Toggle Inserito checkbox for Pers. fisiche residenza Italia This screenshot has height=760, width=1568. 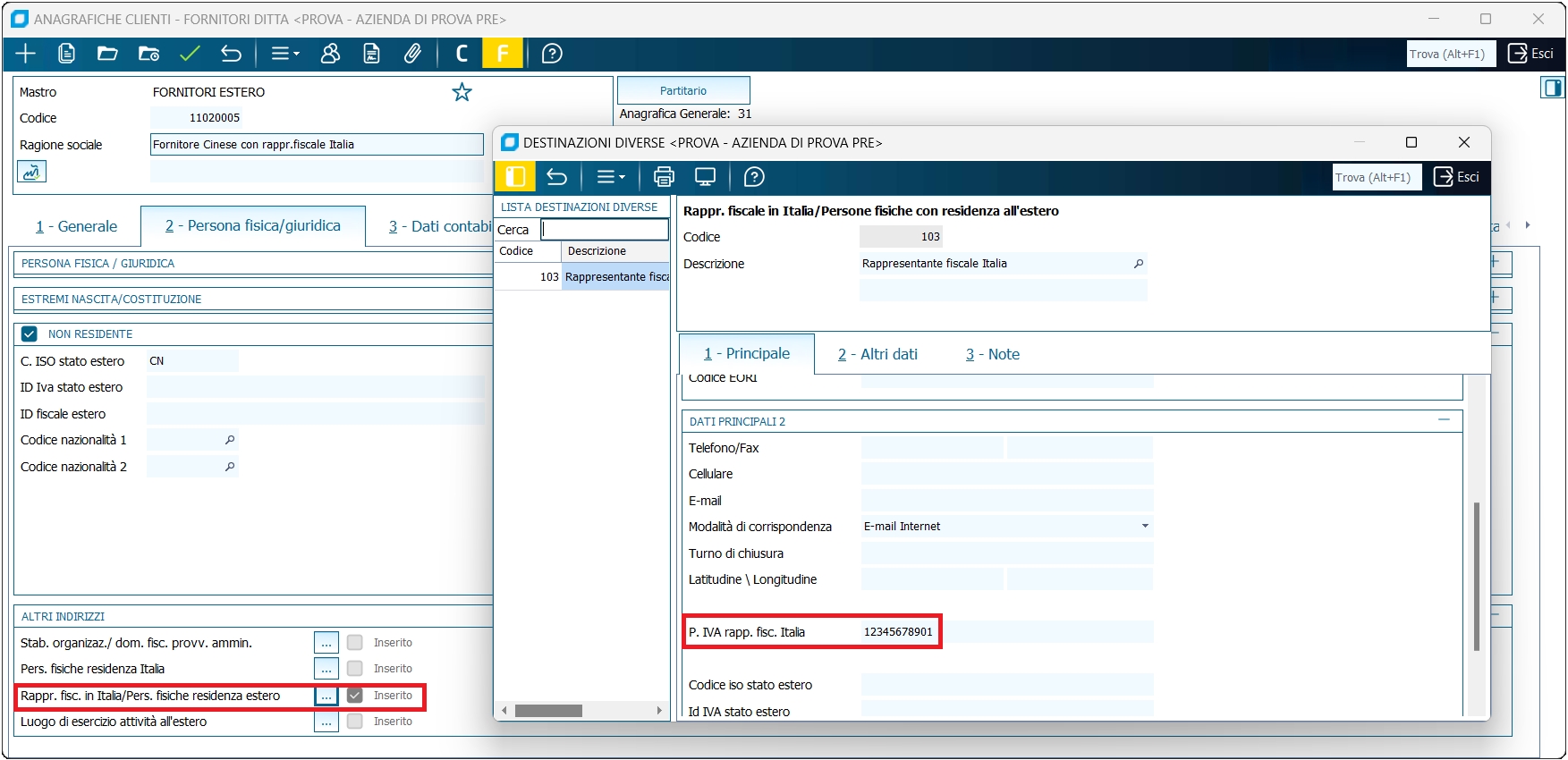(355, 669)
